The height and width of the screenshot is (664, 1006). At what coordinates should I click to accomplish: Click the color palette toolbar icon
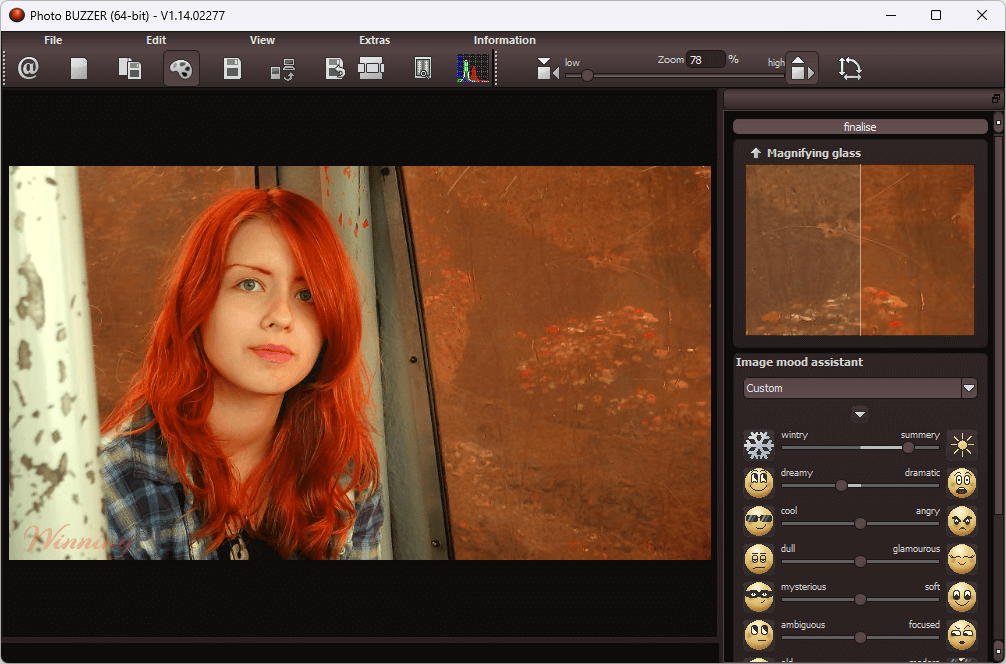(181, 68)
